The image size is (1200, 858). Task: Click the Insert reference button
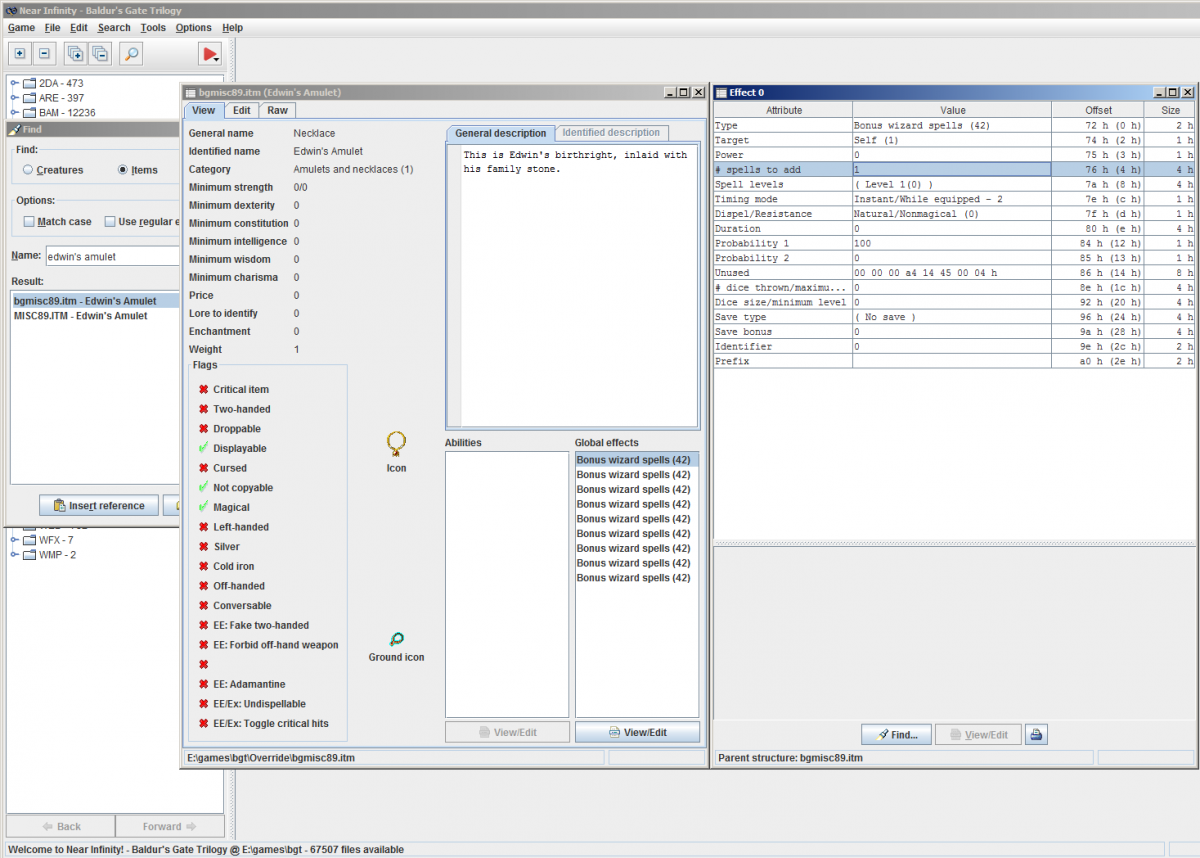[x=99, y=506]
